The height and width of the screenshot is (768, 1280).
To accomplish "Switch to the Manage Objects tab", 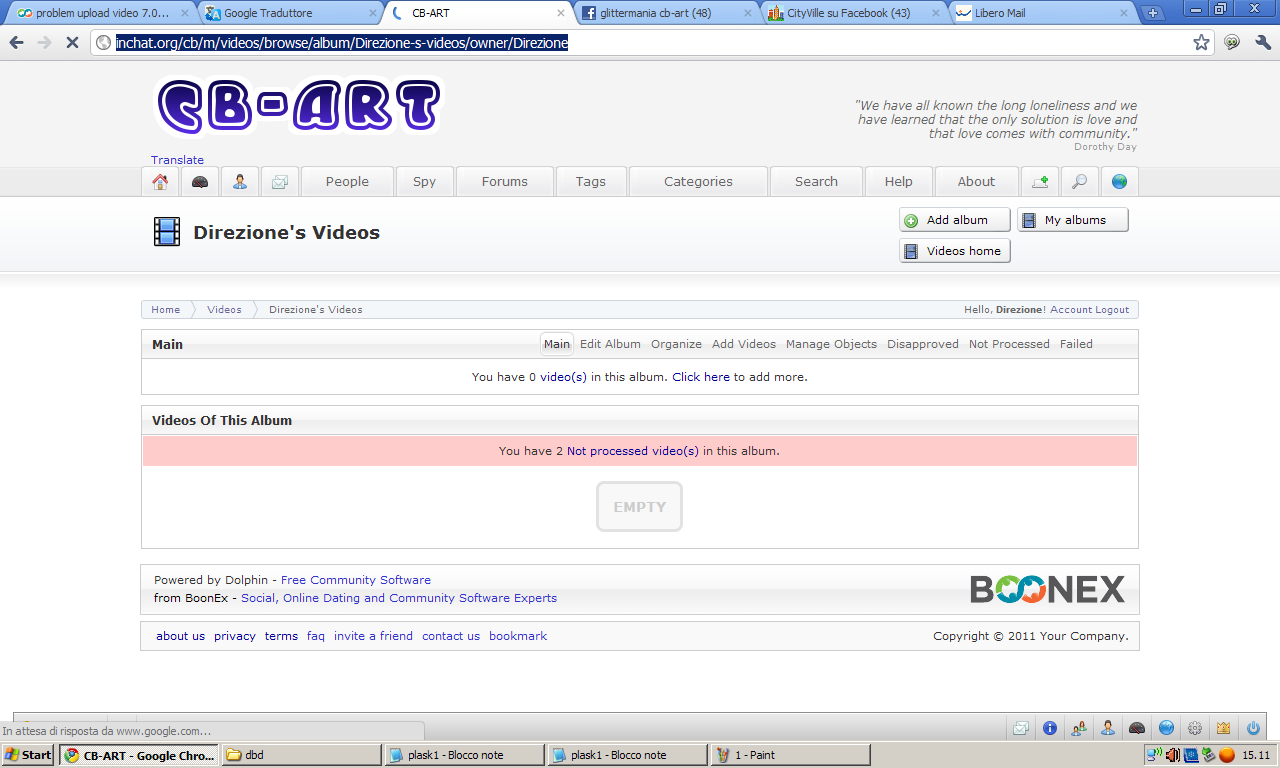I will pyautogui.click(x=831, y=344).
